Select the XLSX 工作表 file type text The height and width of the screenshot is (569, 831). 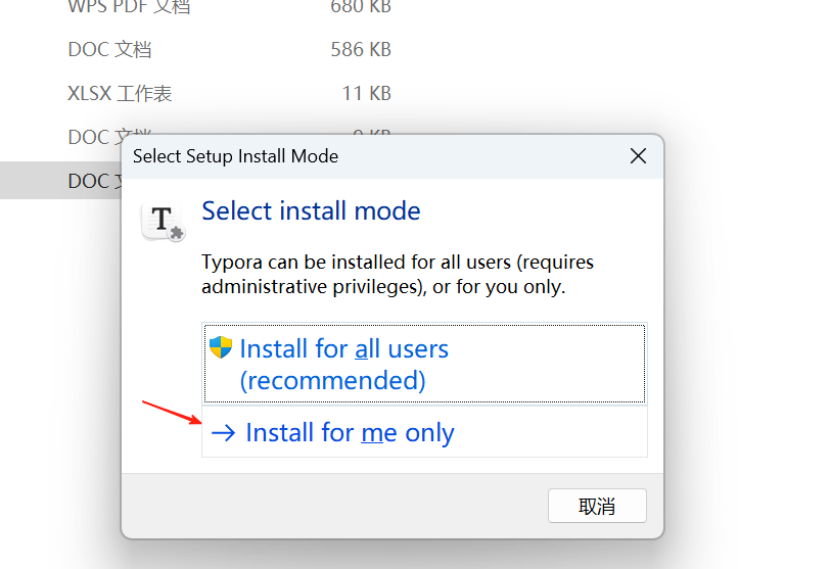coord(120,94)
